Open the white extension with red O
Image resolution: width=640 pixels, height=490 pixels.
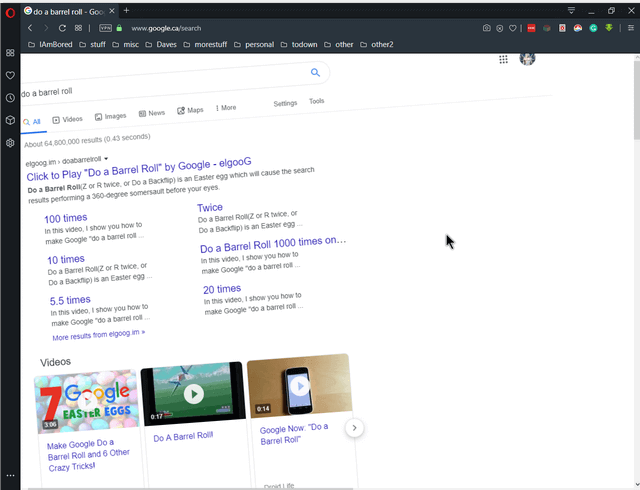562,28
